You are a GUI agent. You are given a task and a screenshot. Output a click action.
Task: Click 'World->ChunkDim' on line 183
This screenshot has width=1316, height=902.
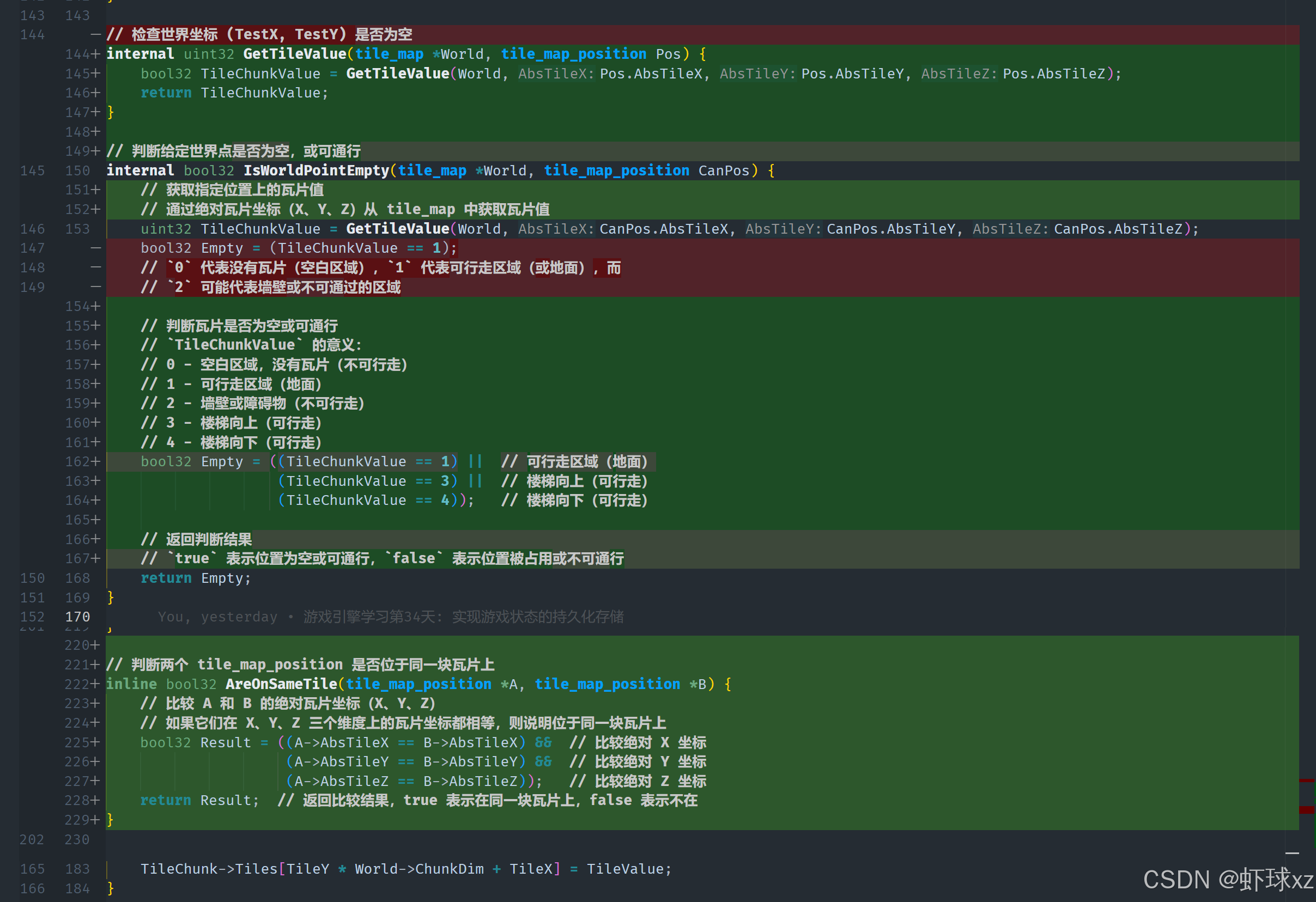(419, 869)
